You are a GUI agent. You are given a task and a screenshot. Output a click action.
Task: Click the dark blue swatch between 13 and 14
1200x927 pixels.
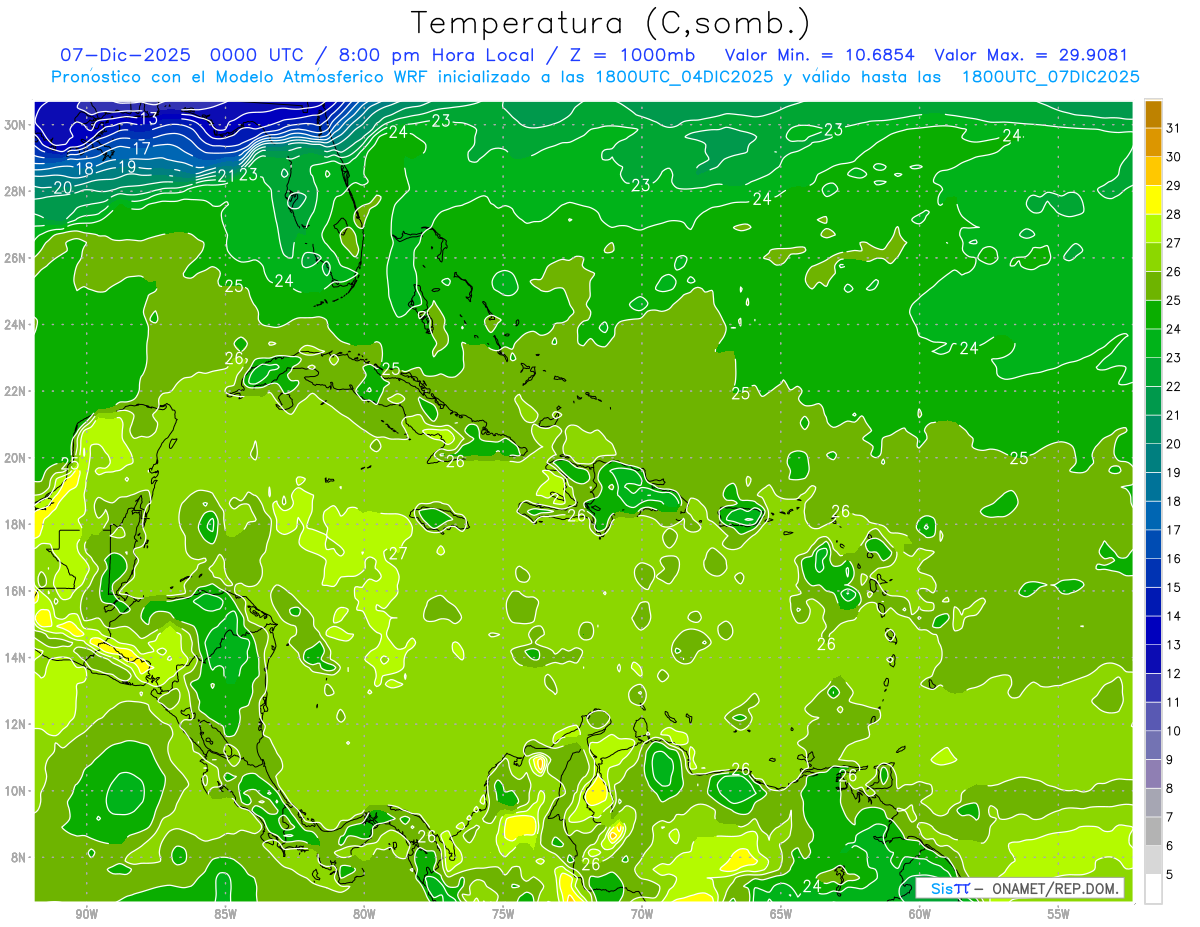pos(1153,630)
